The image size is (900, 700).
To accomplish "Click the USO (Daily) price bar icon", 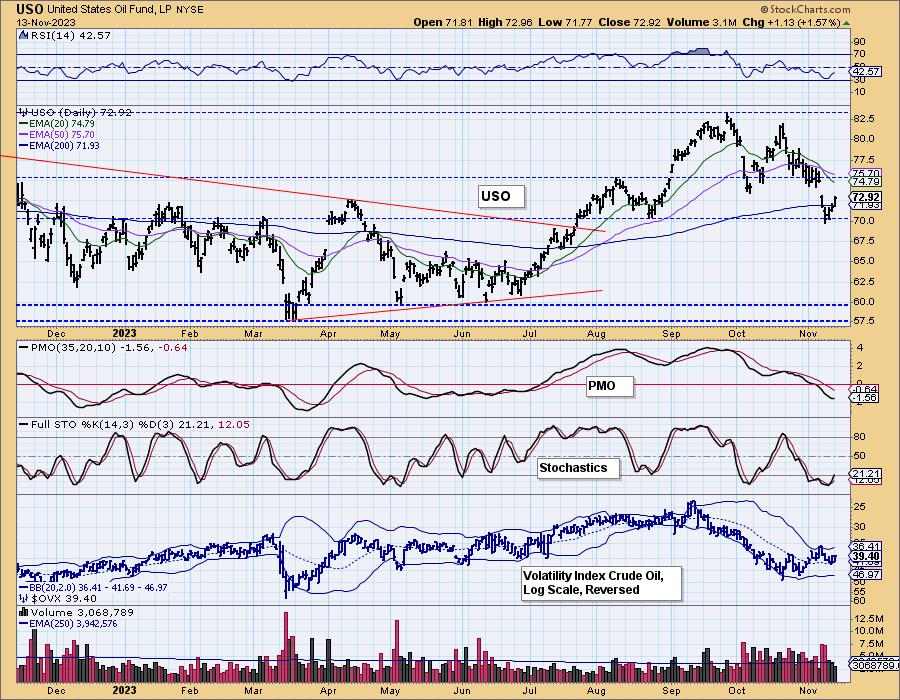I will 24,112.
